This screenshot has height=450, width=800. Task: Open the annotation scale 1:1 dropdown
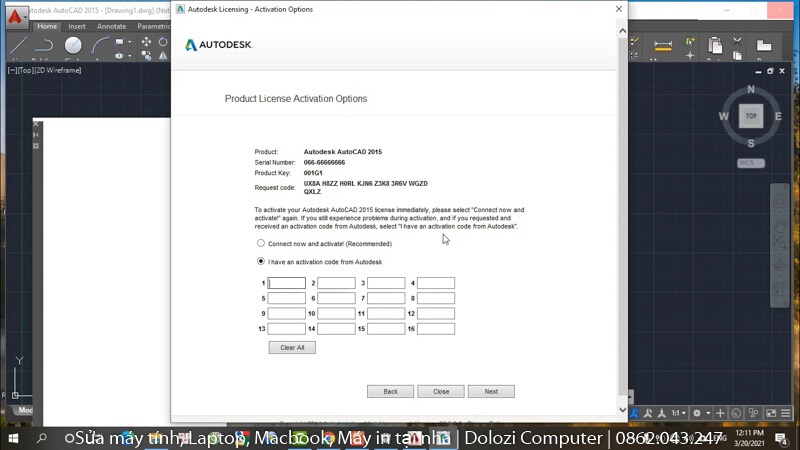point(679,413)
